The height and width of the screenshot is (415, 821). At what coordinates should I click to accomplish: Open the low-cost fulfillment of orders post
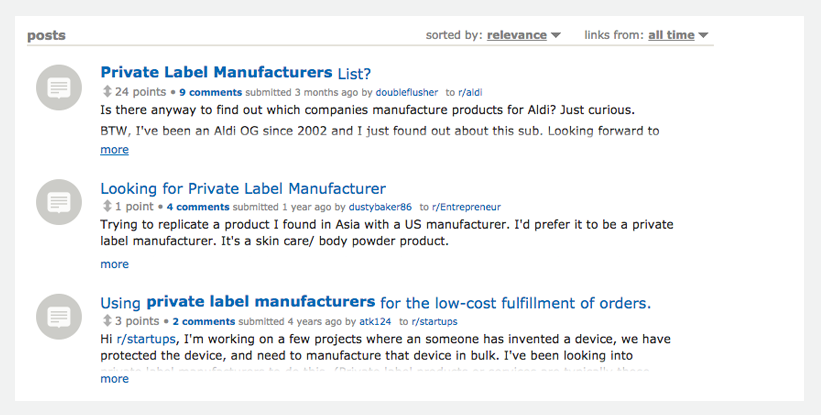tap(375, 302)
